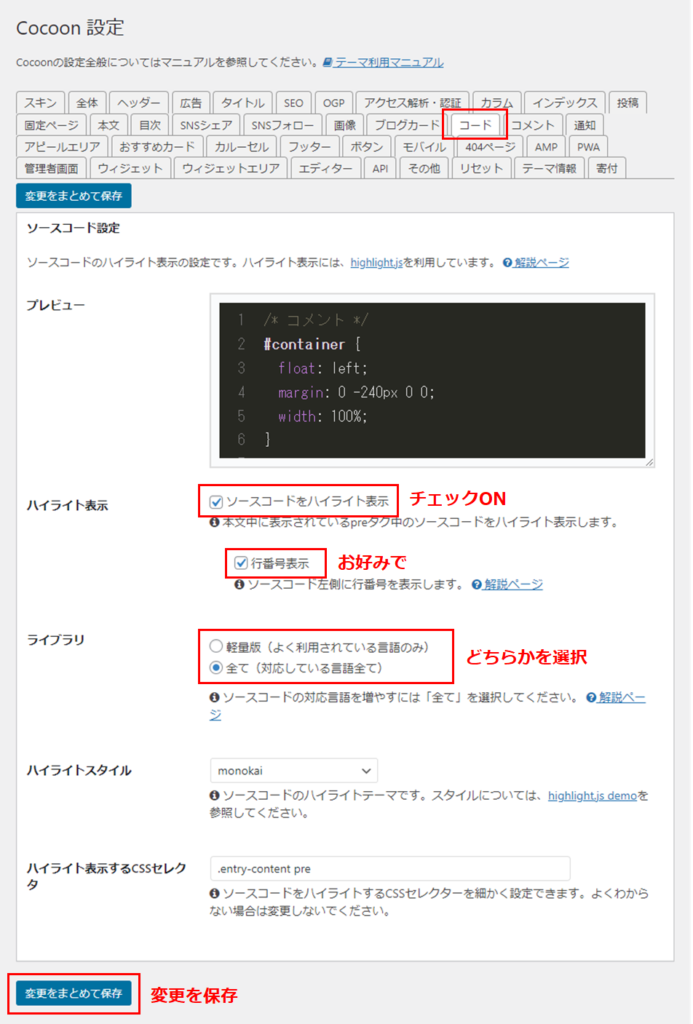The width and height of the screenshot is (693, 1024).
Task: Open the スキン tab
Action: point(40,103)
